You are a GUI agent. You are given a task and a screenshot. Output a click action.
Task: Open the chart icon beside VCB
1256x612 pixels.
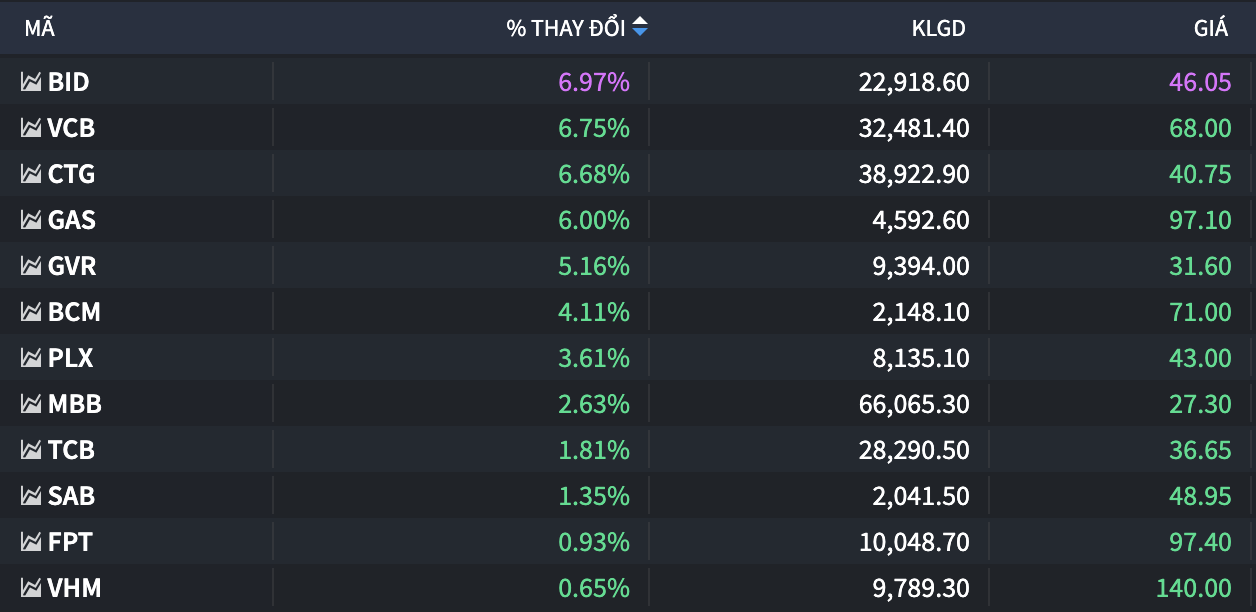(31, 128)
